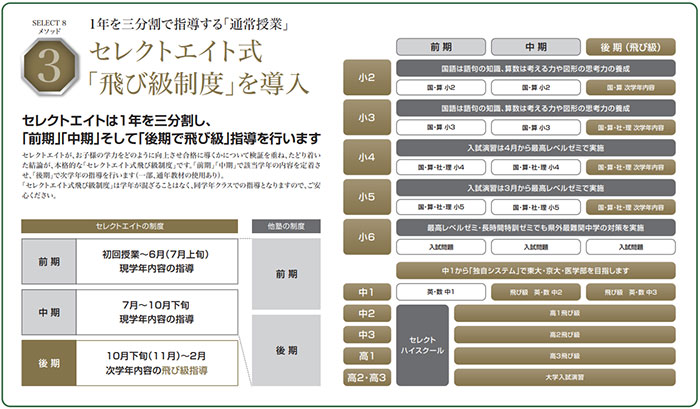Click 国・算 小2 box under 前期 column

441,88
